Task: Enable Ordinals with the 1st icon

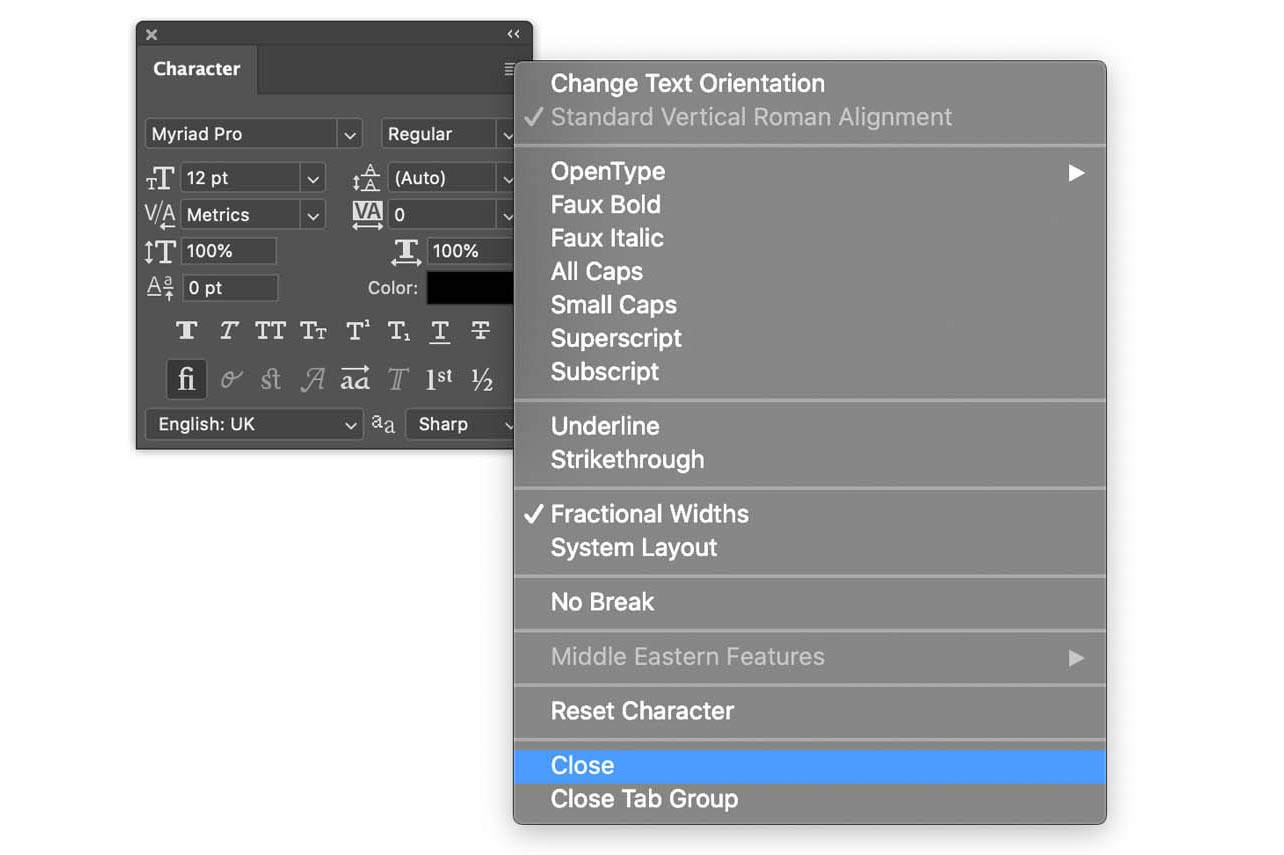Action: click(x=438, y=379)
